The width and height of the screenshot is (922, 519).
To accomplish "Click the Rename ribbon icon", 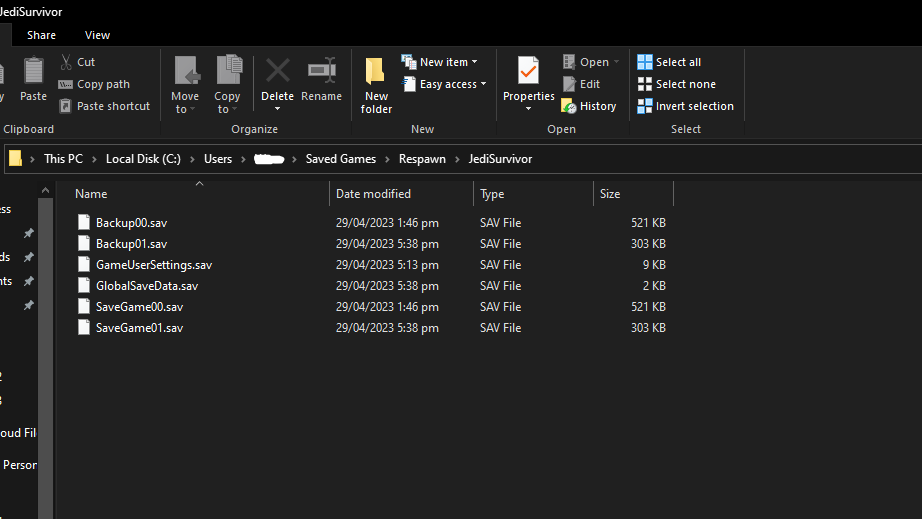I will point(321,72).
